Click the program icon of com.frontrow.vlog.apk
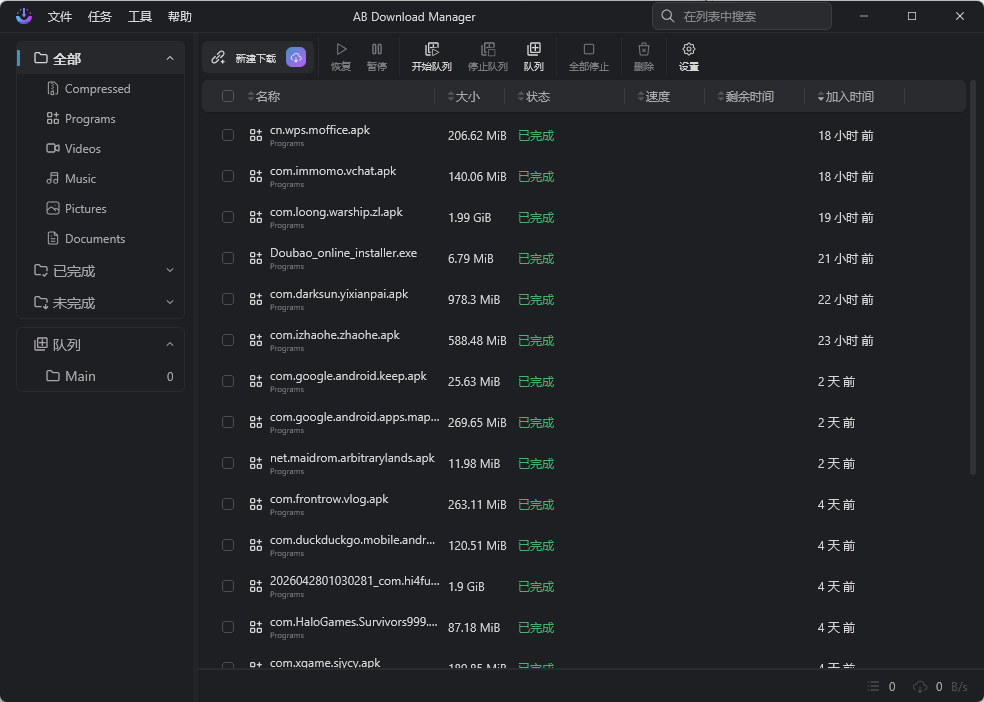The height and width of the screenshot is (702, 984). 255,504
